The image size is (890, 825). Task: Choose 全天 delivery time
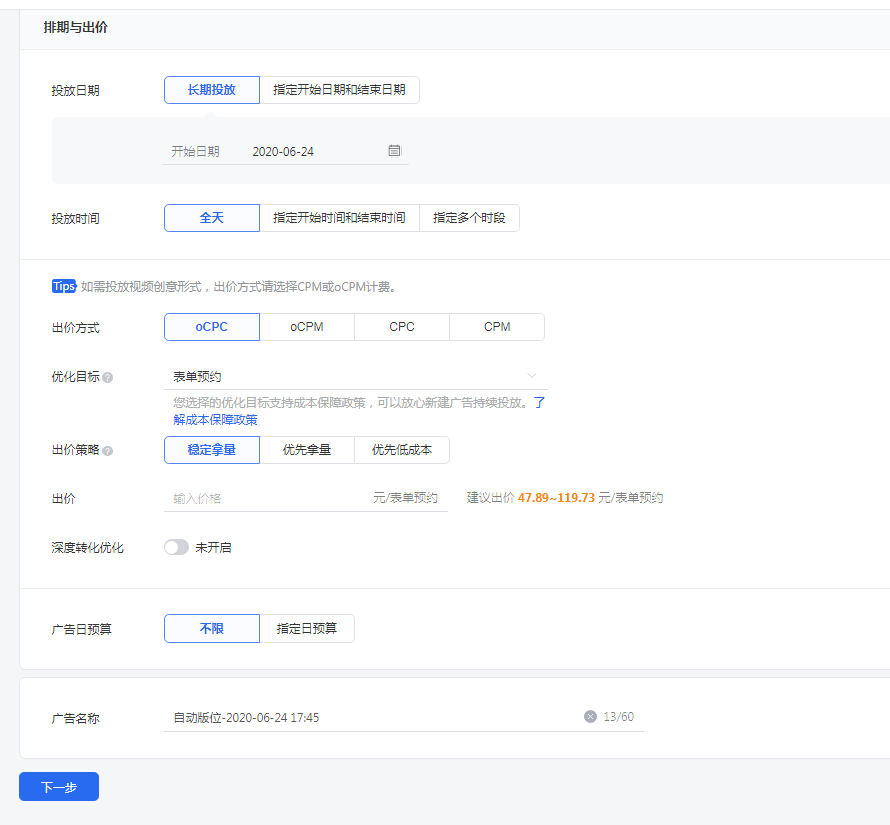point(212,218)
